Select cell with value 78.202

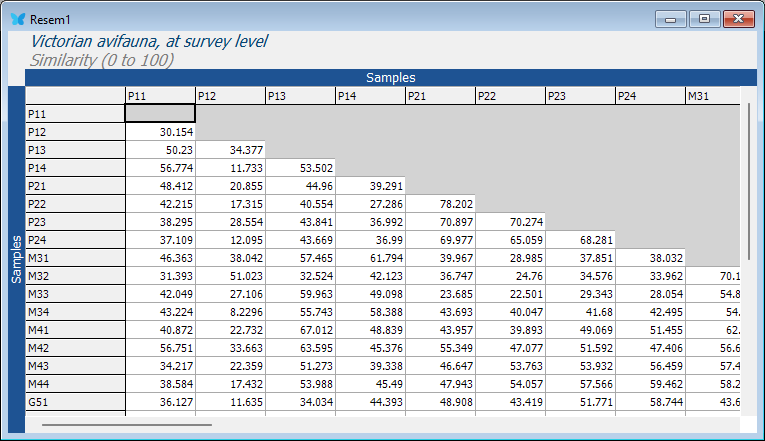pyautogui.click(x=439, y=204)
